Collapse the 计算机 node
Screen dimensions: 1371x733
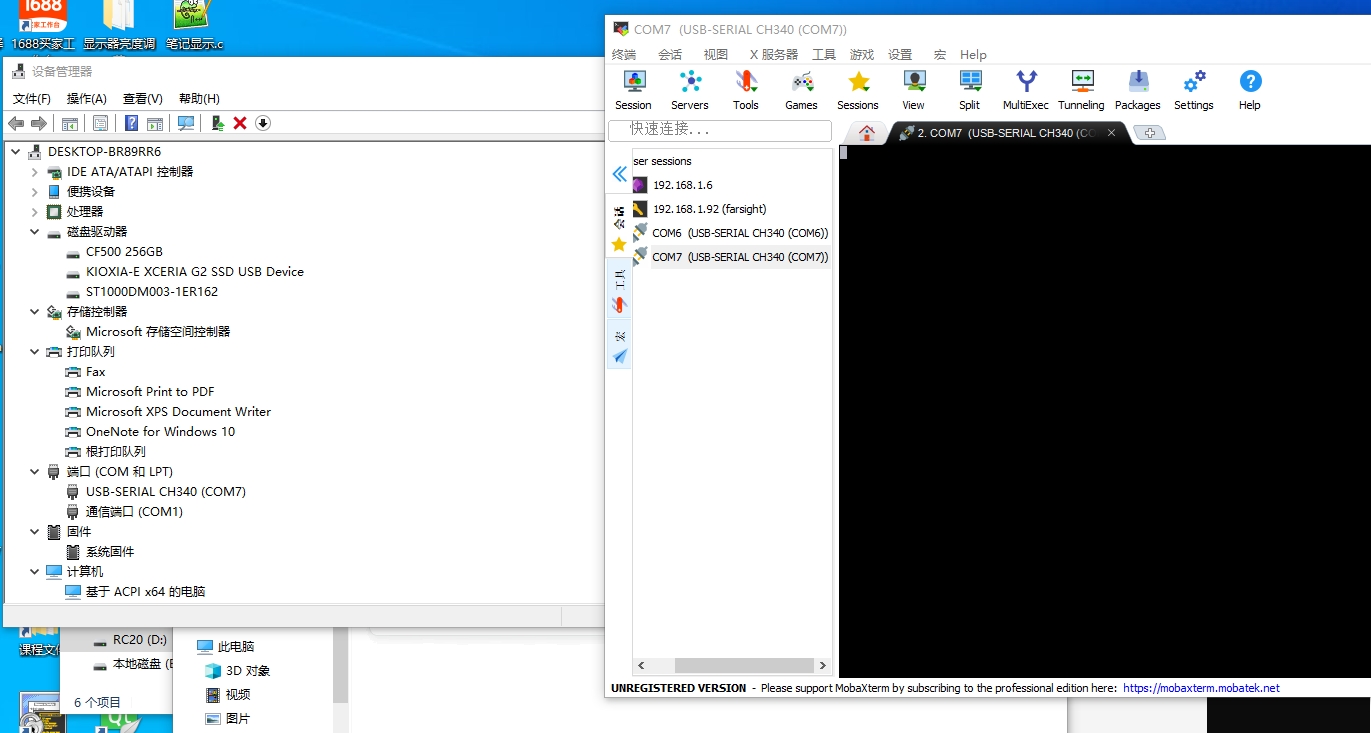[x=34, y=572]
